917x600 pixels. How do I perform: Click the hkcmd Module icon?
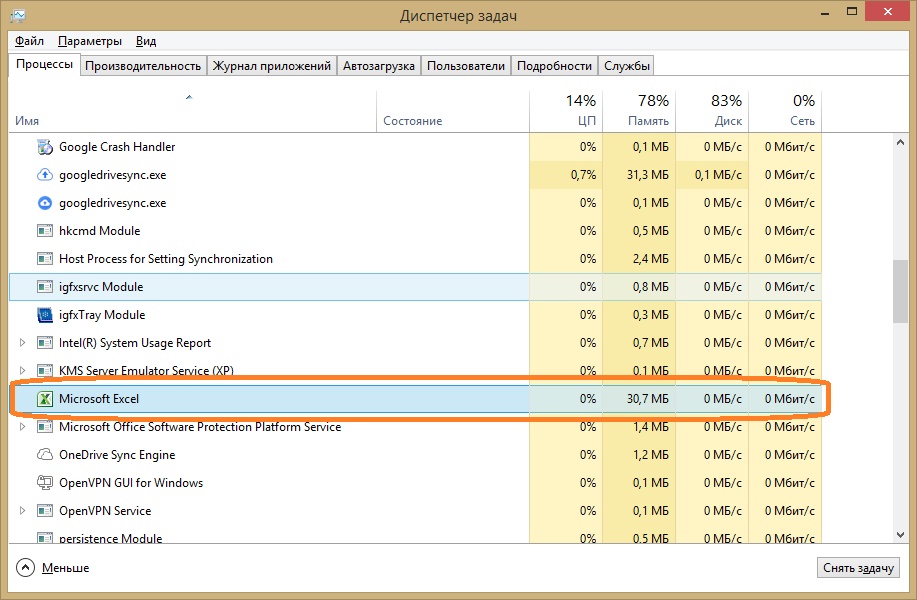click(x=44, y=231)
